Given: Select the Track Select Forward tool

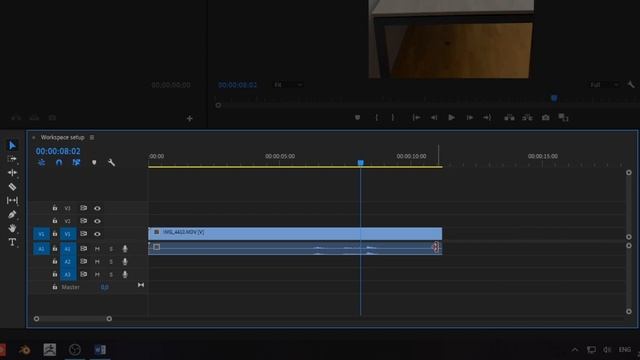Looking at the screenshot, I should tap(12, 159).
